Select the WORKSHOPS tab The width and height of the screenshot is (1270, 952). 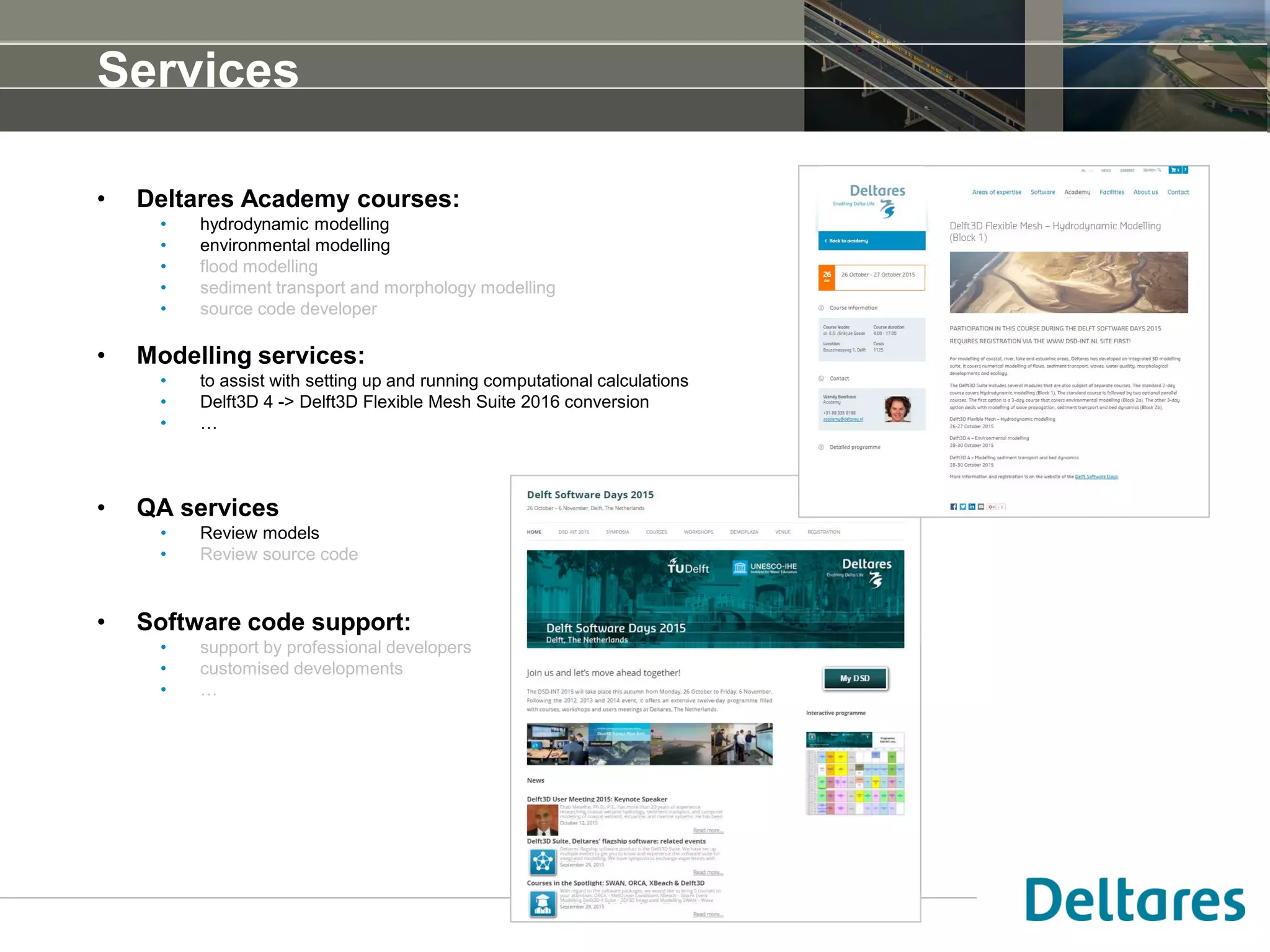(698, 532)
